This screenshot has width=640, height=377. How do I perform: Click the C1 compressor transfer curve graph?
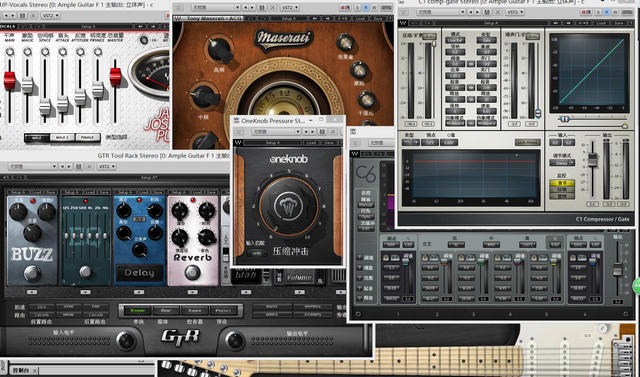(589, 72)
